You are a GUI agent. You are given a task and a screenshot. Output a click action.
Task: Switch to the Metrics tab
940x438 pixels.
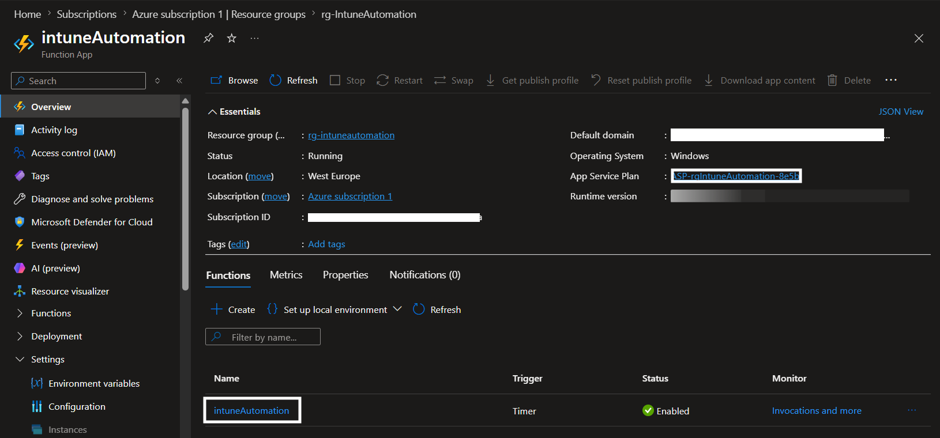pos(286,275)
